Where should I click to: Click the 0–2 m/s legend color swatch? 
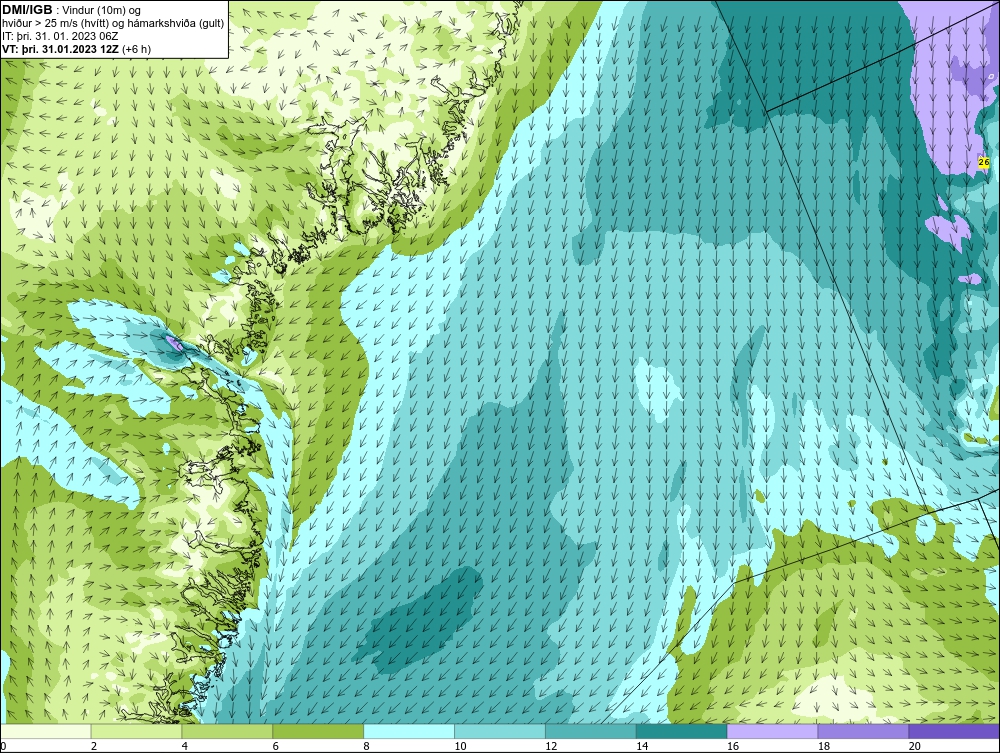[46, 731]
